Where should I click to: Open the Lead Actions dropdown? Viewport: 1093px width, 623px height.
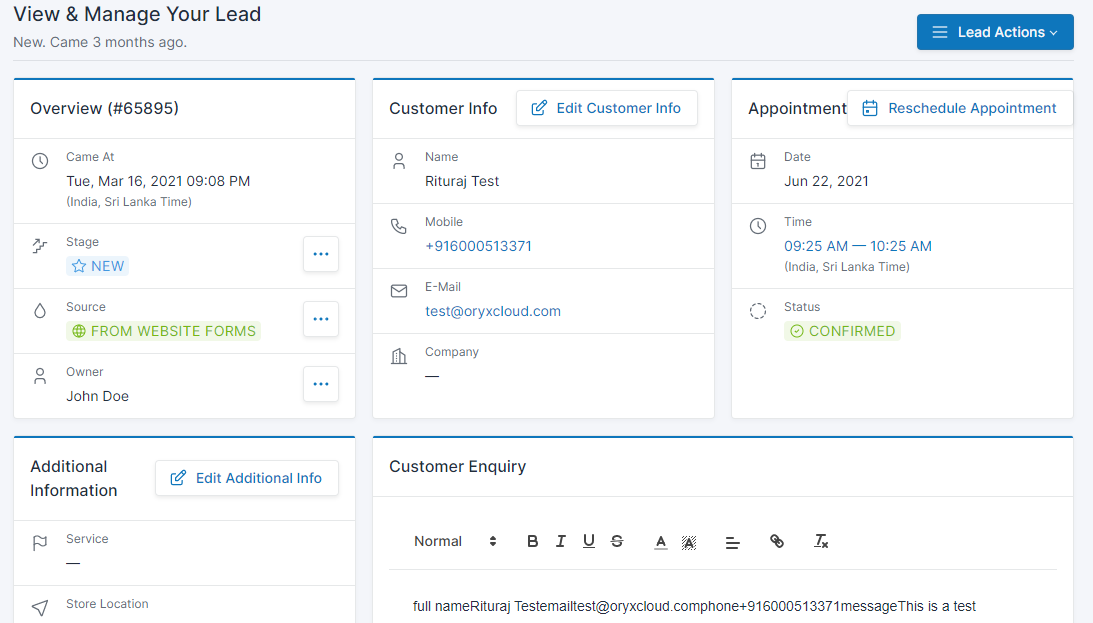coord(995,32)
